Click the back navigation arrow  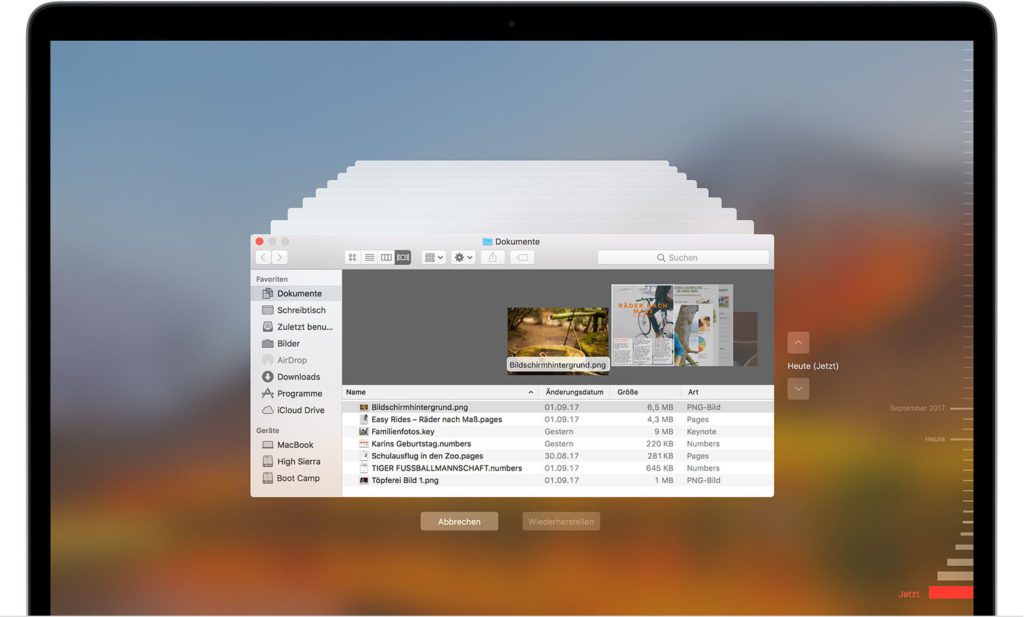pyautogui.click(x=261, y=257)
